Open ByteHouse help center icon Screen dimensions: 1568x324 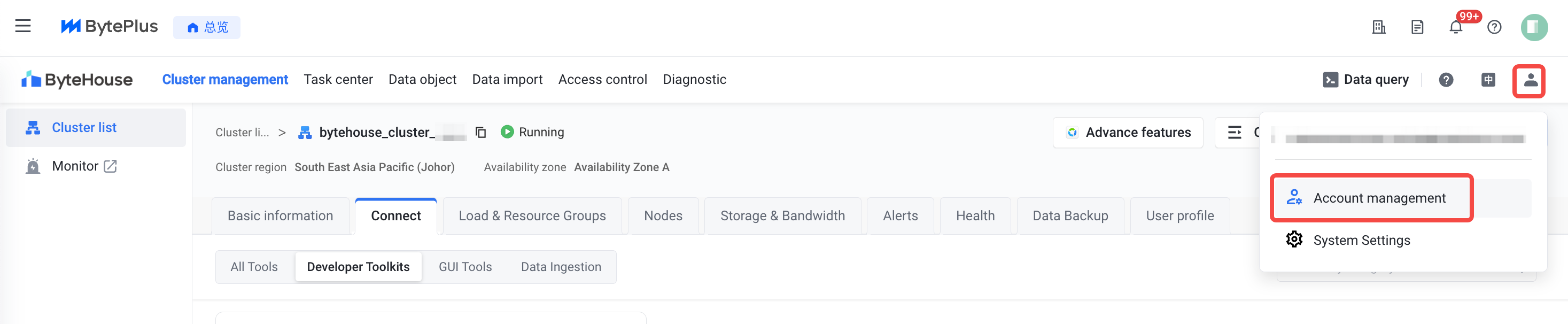coord(1446,80)
